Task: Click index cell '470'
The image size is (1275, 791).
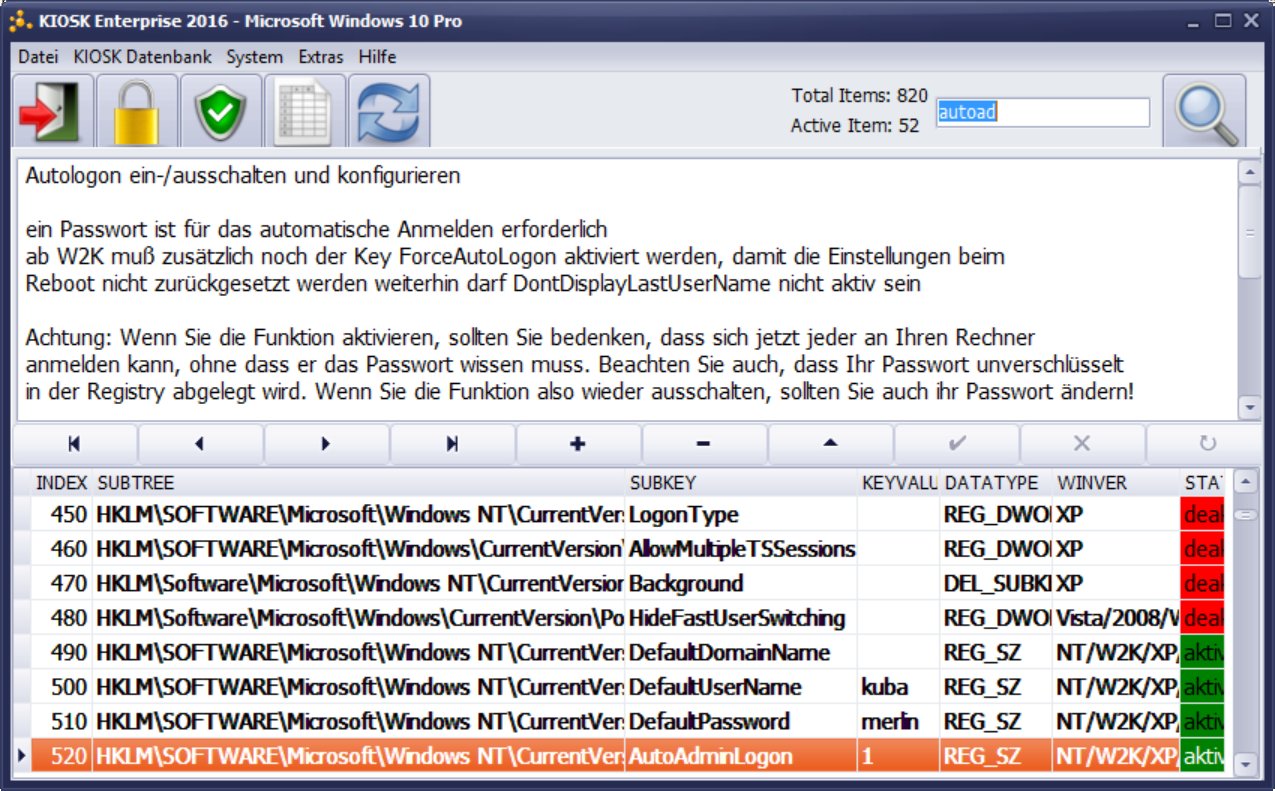Action: pos(61,584)
